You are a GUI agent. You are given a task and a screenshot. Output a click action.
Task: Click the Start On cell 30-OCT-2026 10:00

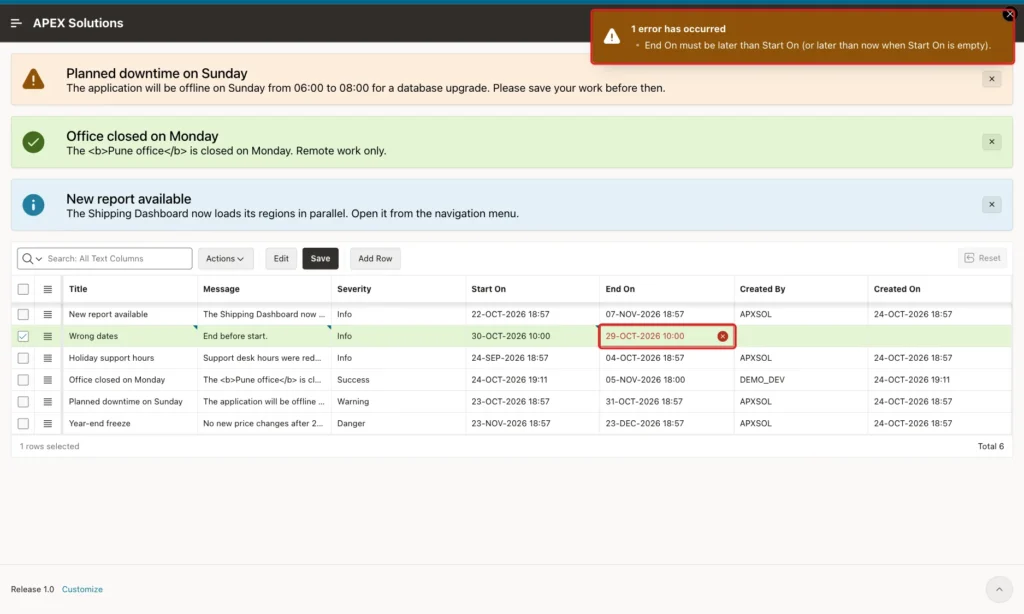(x=532, y=336)
